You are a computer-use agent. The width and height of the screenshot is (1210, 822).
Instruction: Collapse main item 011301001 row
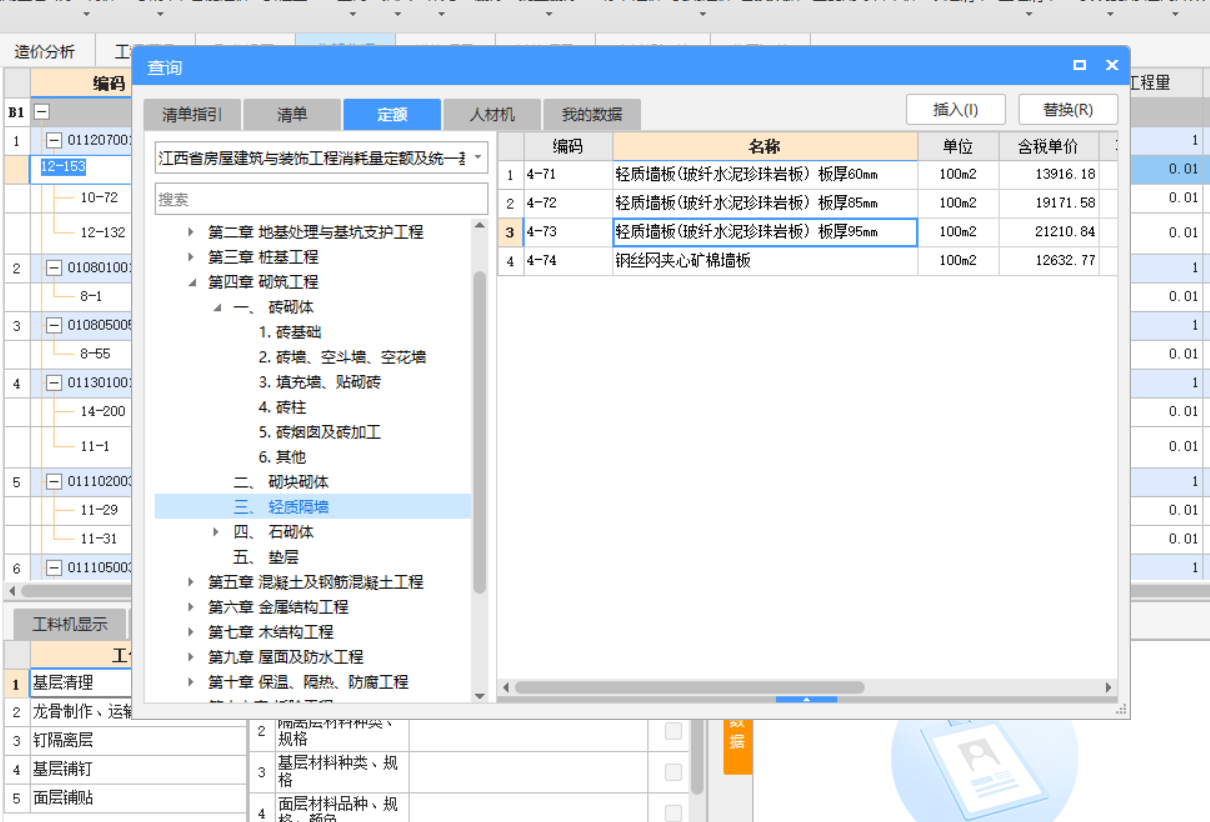point(54,382)
